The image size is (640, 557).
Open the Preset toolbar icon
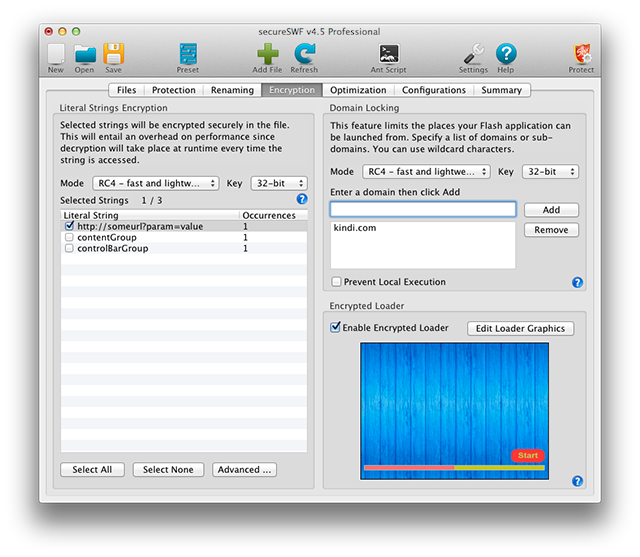pyautogui.click(x=188, y=54)
